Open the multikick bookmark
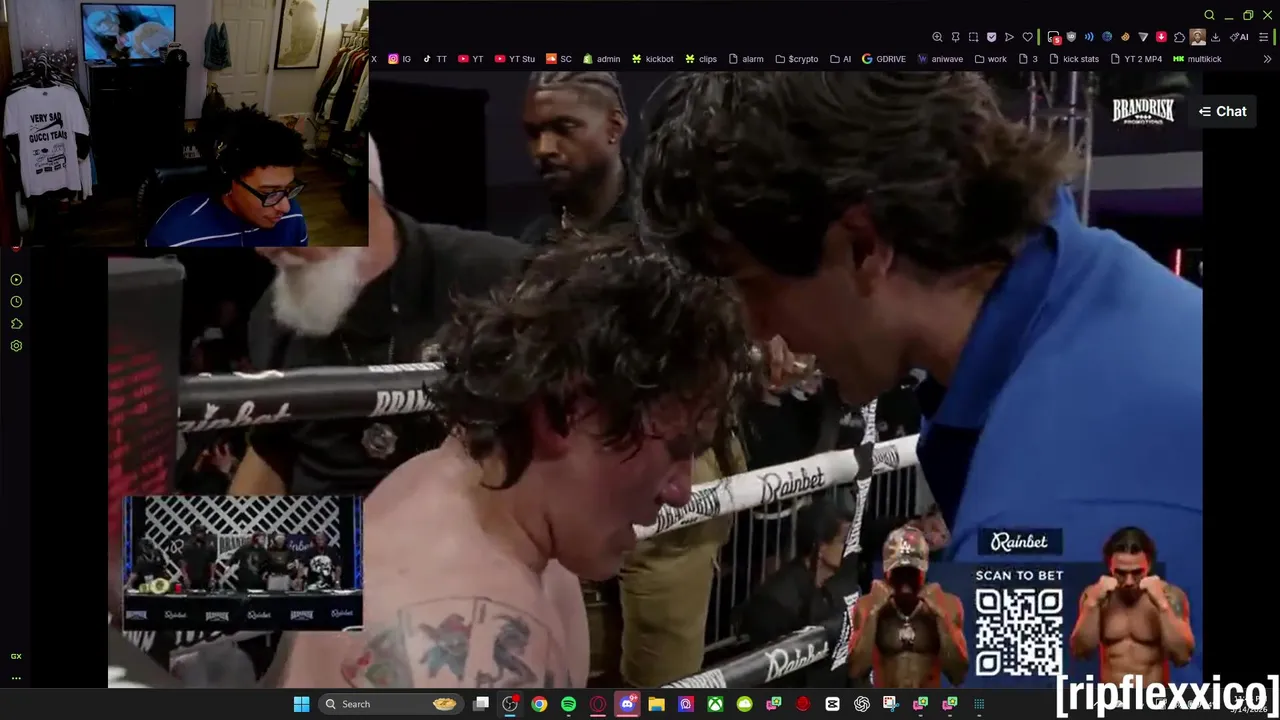Image resolution: width=1280 pixels, height=720 pixels. point(1197,59)
